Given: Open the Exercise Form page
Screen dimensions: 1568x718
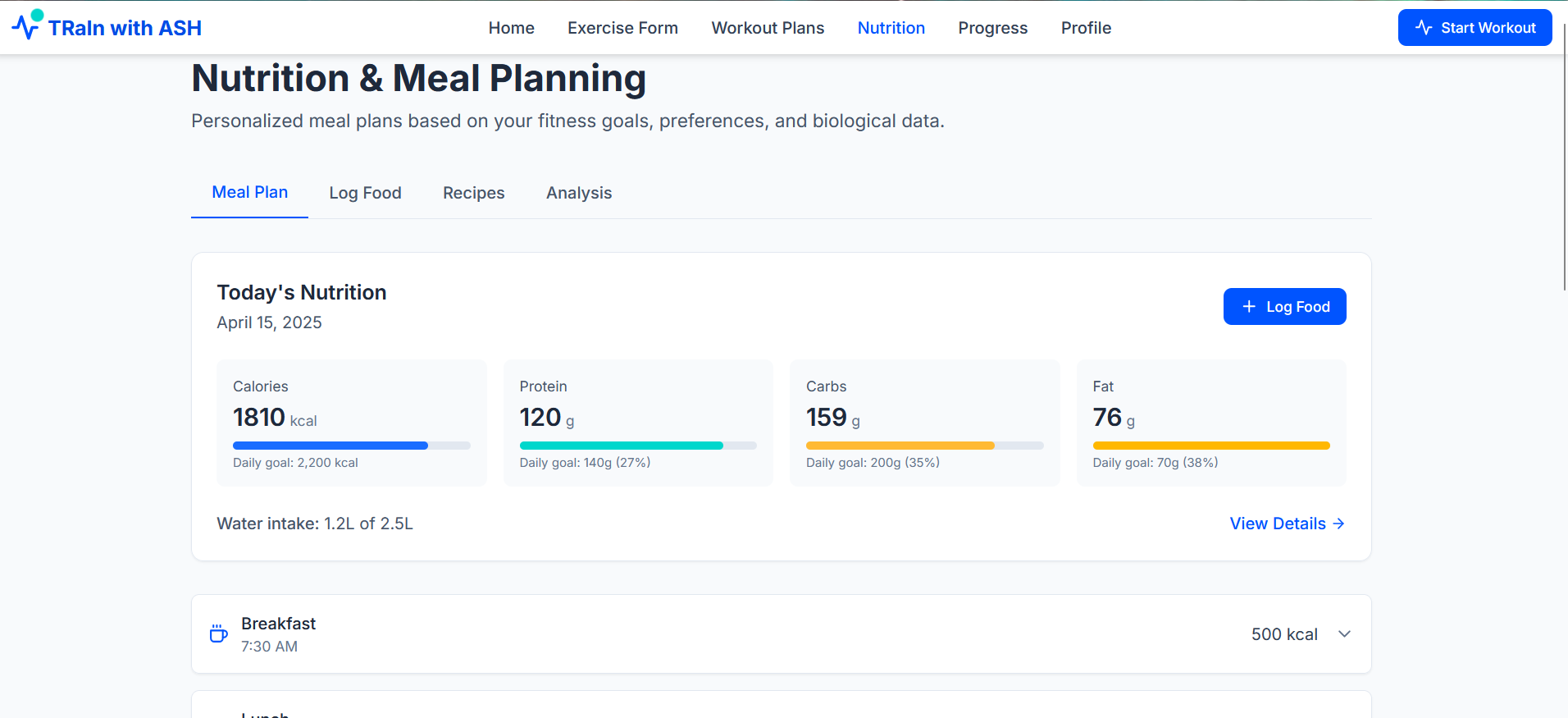Looking at the screenshot, I should click(622, 28).
